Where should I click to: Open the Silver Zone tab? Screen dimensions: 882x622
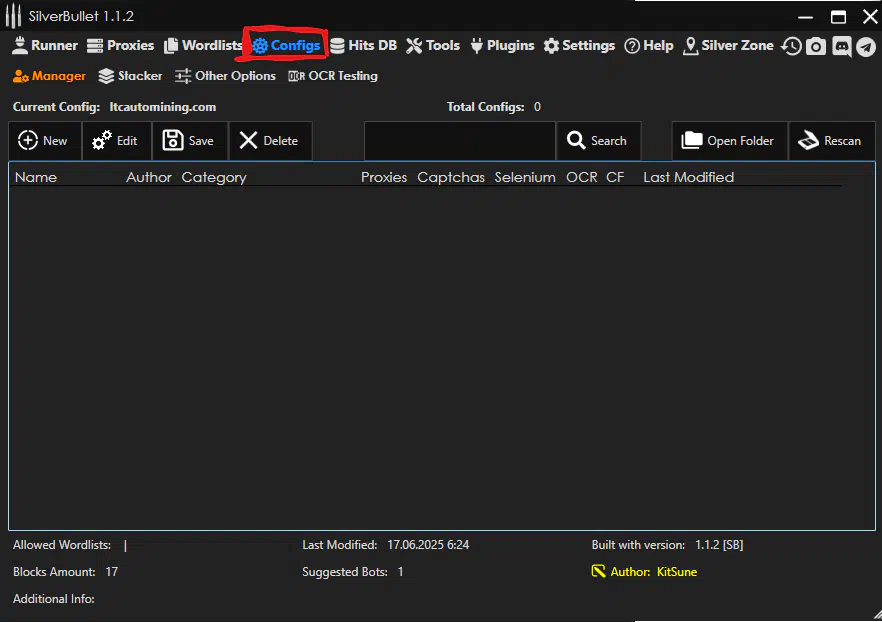[728, 46]
